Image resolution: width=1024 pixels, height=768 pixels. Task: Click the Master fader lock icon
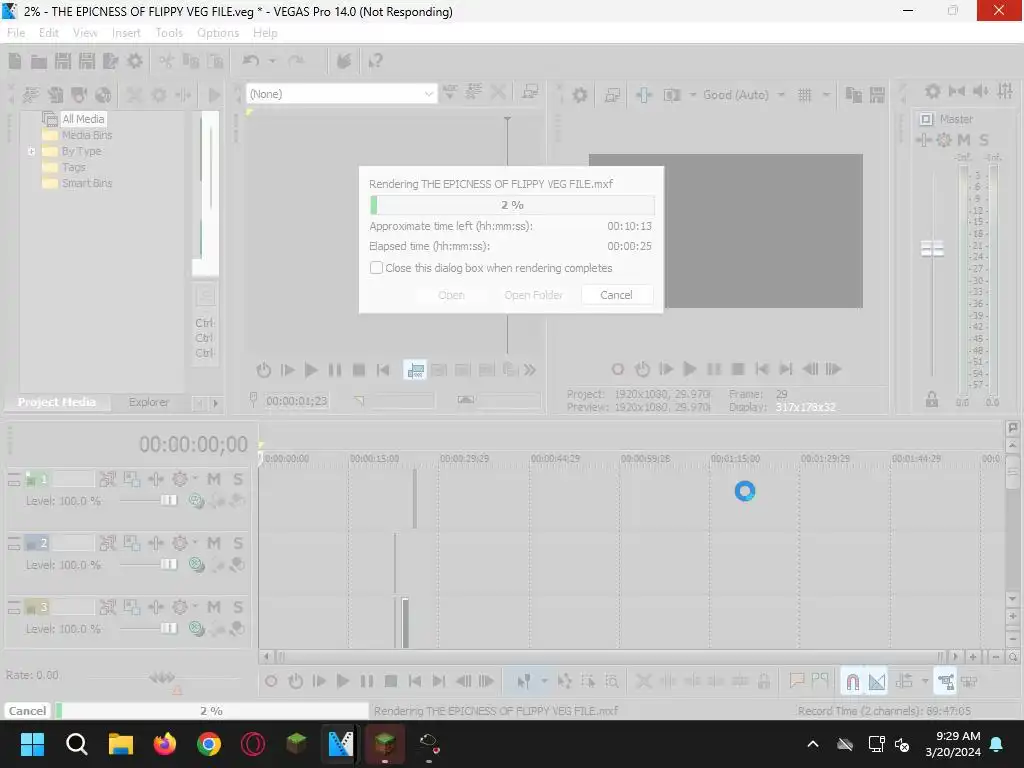tap(932, 400)
